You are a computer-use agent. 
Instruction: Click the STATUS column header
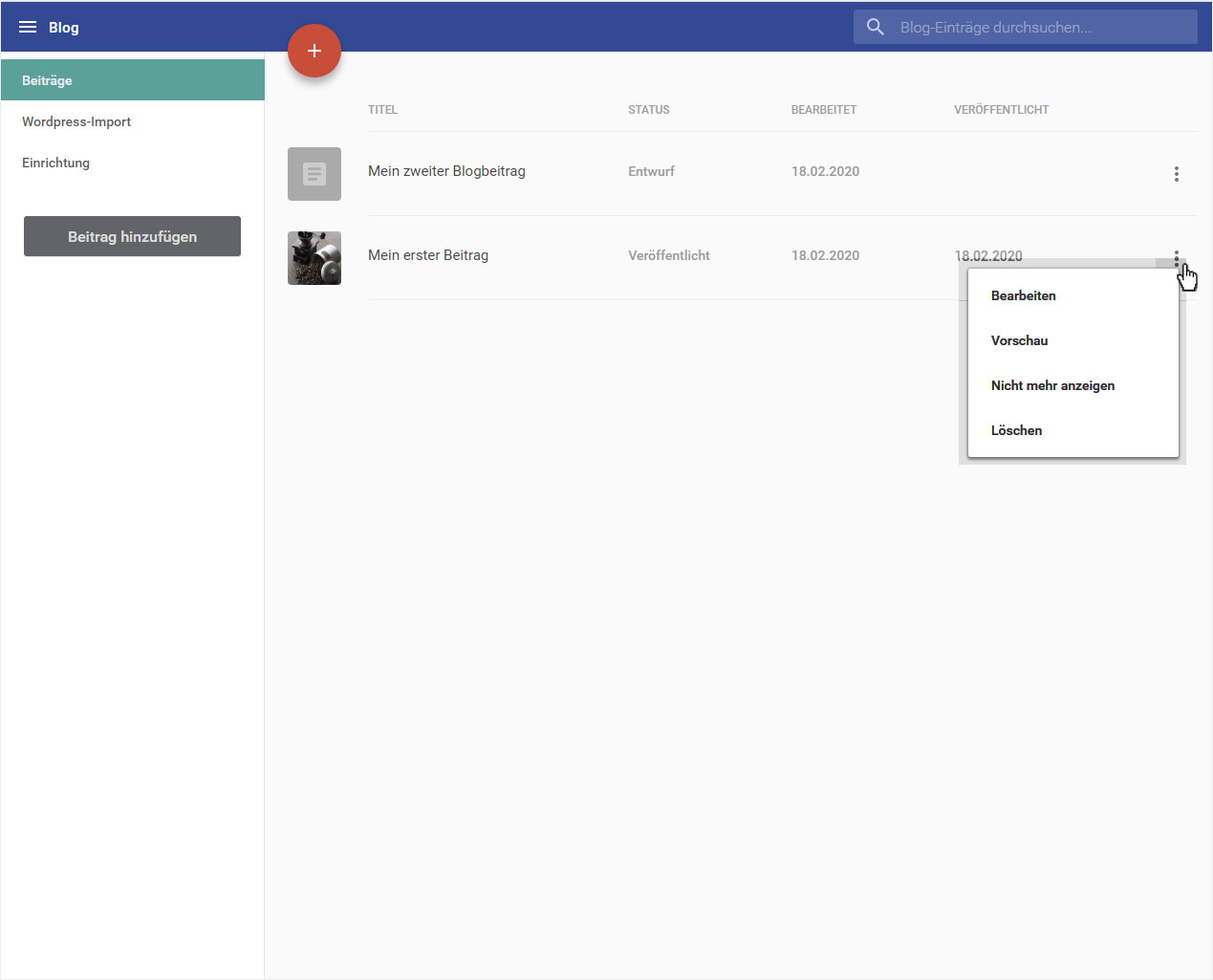click(x=649, y=110)
